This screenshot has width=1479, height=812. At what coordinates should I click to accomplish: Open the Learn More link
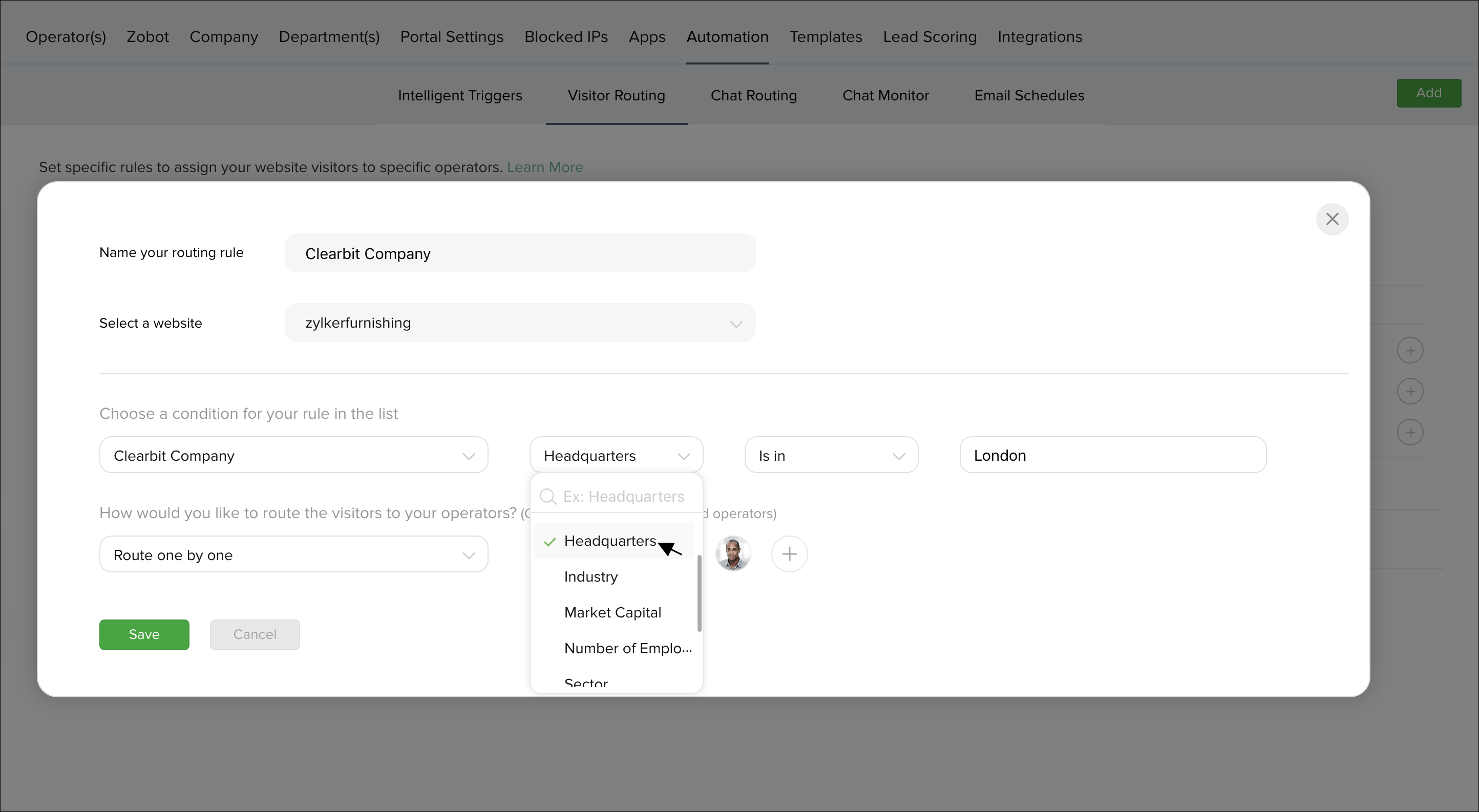click(x=544, y=167)
